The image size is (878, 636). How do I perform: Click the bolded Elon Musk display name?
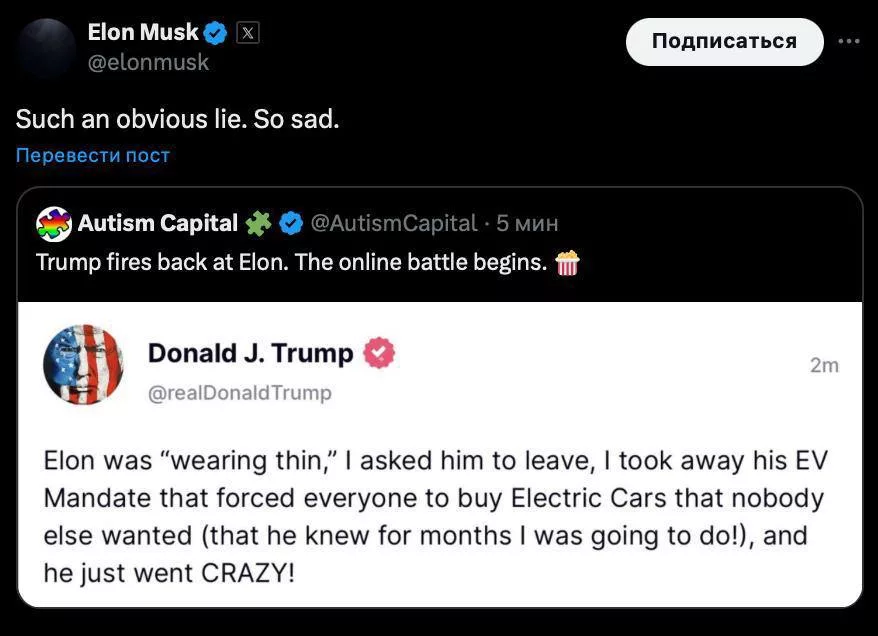[x=143, y=31]
